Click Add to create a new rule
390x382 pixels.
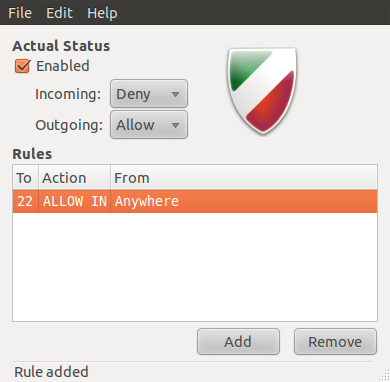point(238,342)
